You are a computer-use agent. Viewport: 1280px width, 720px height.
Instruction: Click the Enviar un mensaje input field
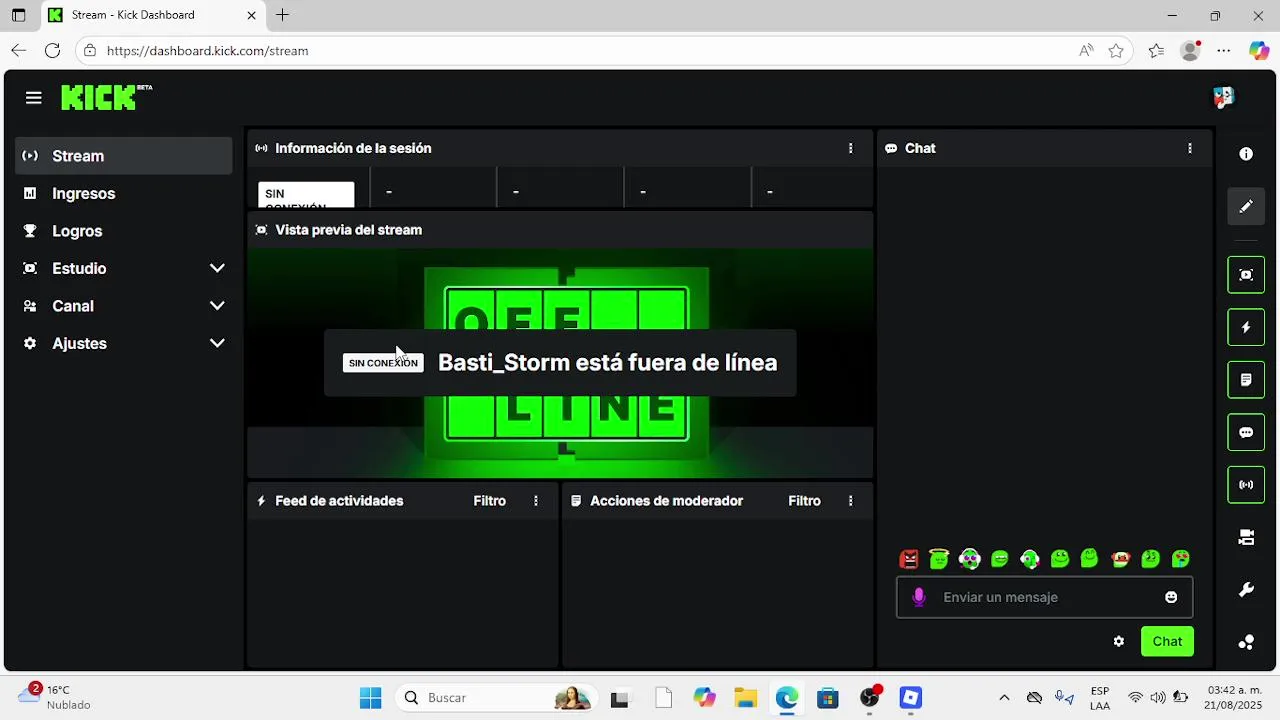pos(1044,597)
